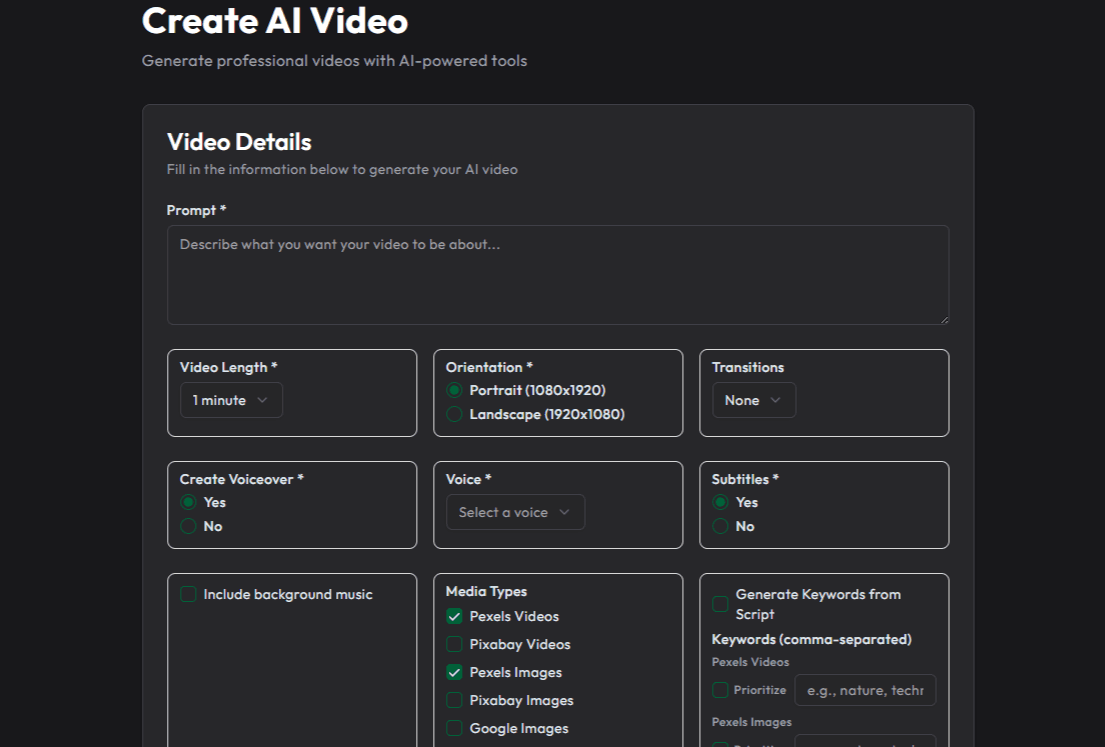Choose No for Create Voiceover

pos(188,526)
